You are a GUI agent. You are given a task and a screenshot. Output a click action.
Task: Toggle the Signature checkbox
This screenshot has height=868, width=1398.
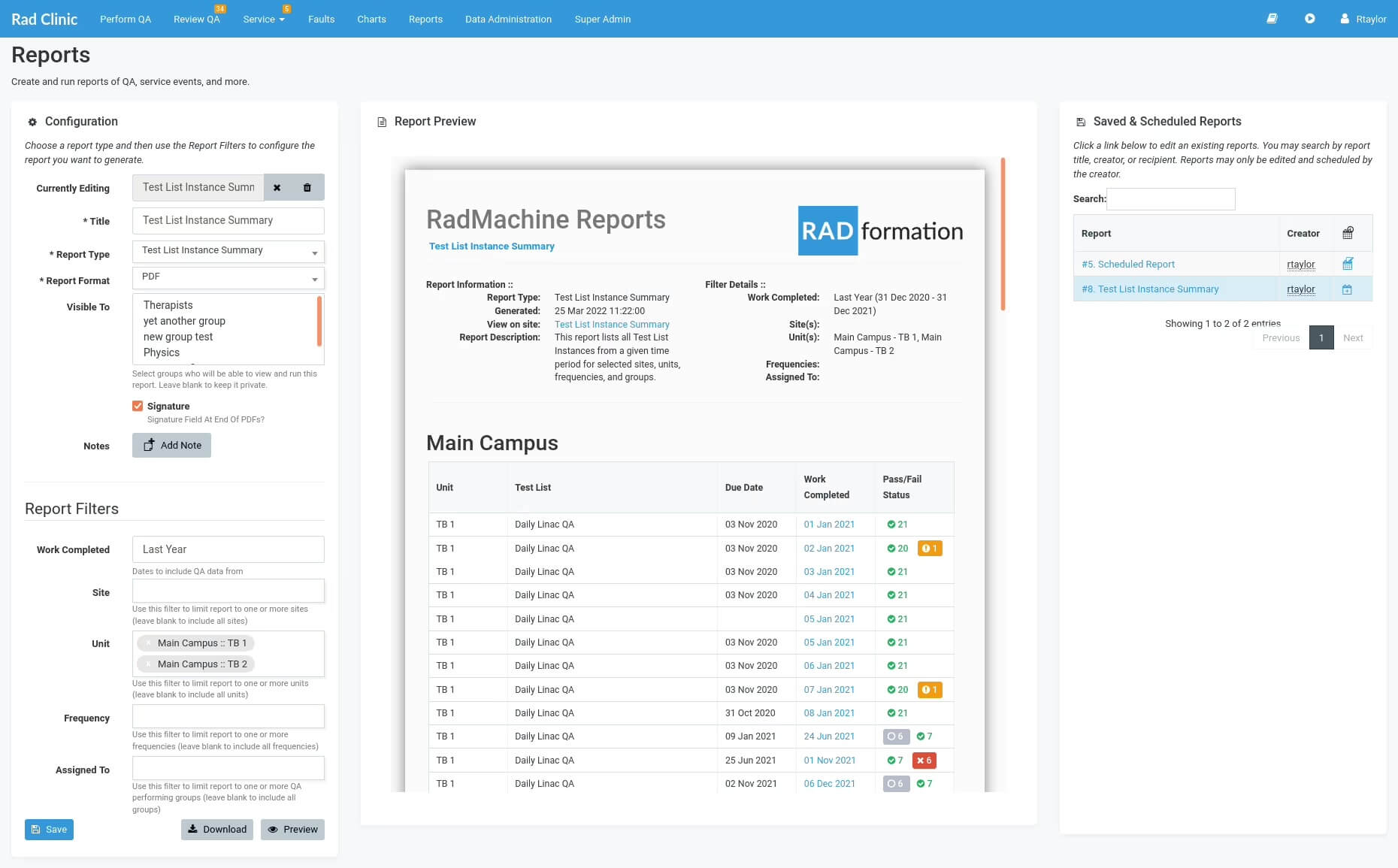(138, 406)
